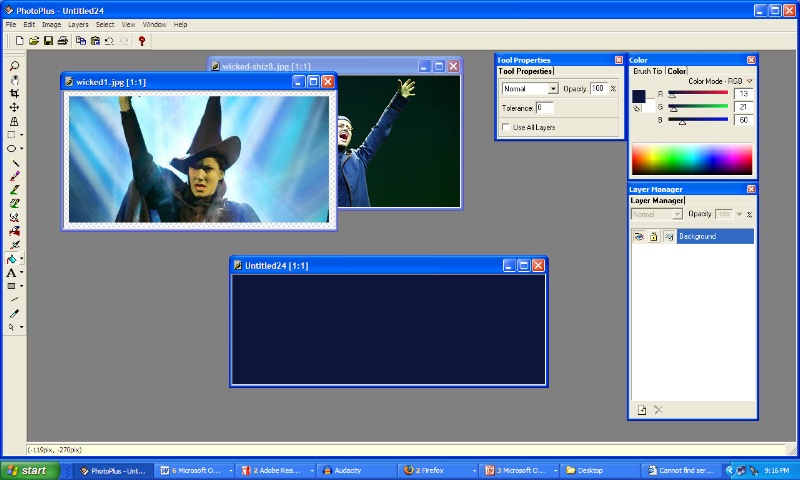800x480 pixels.
Task: Expand the Shape tool flyout arrow
Action: [21, 286]
